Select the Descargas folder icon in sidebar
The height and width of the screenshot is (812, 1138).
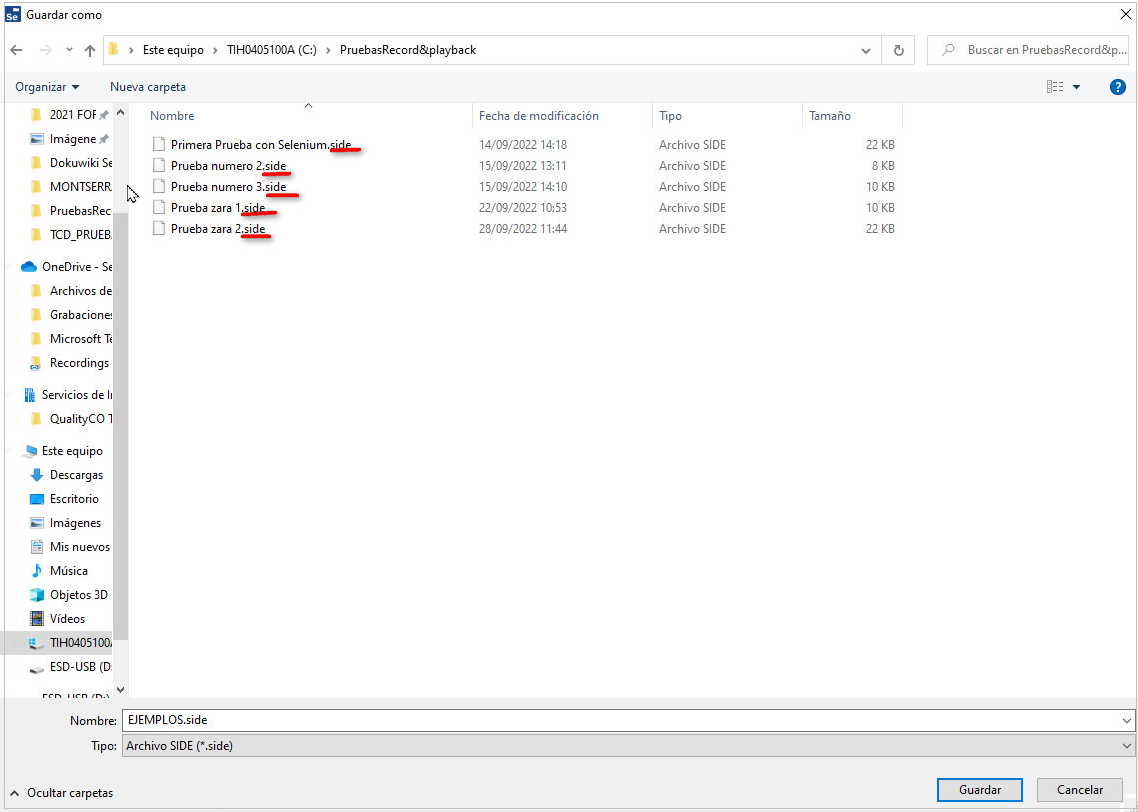click(x=37, y=475)
